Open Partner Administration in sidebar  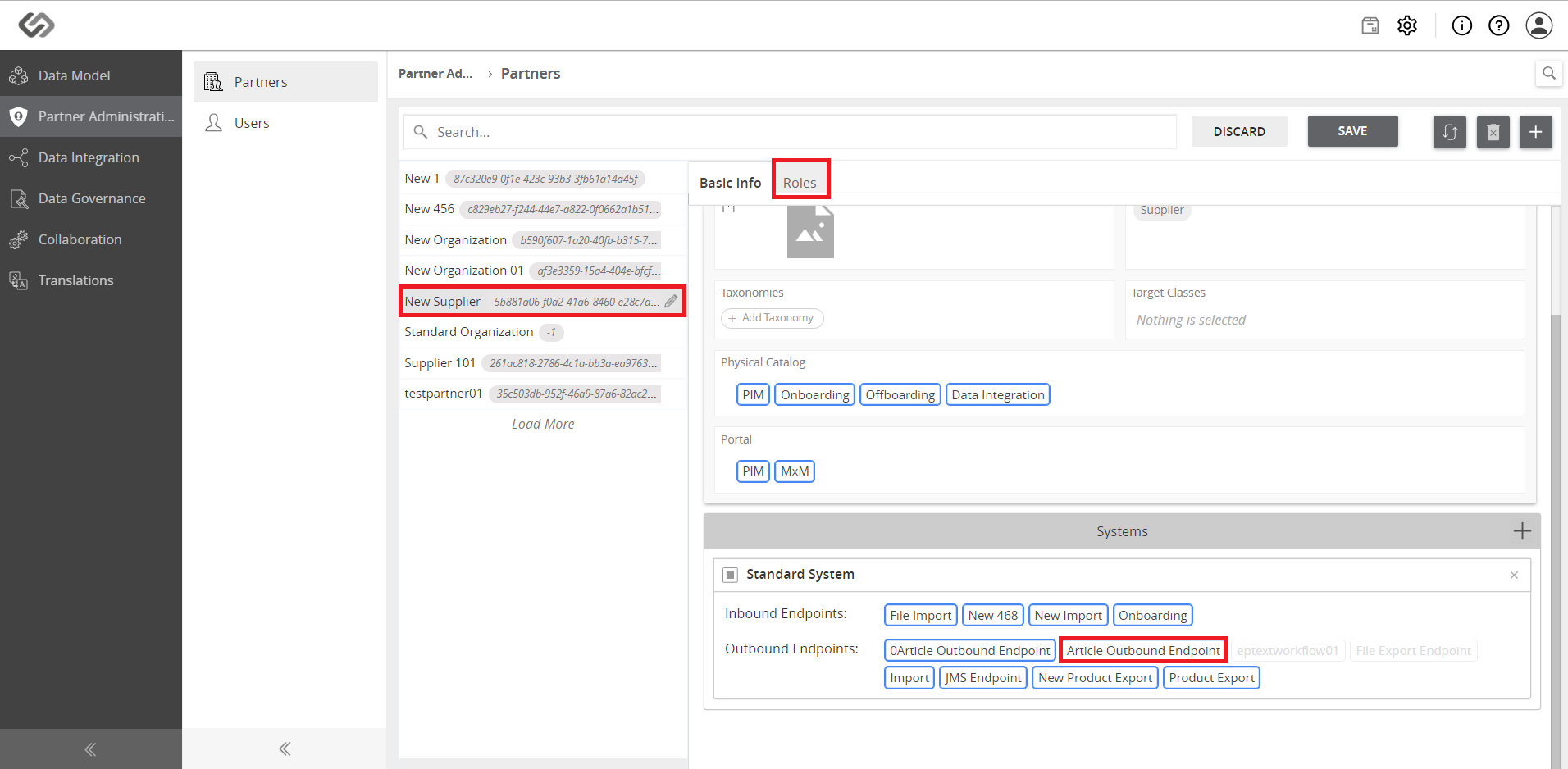coord(91,116)
